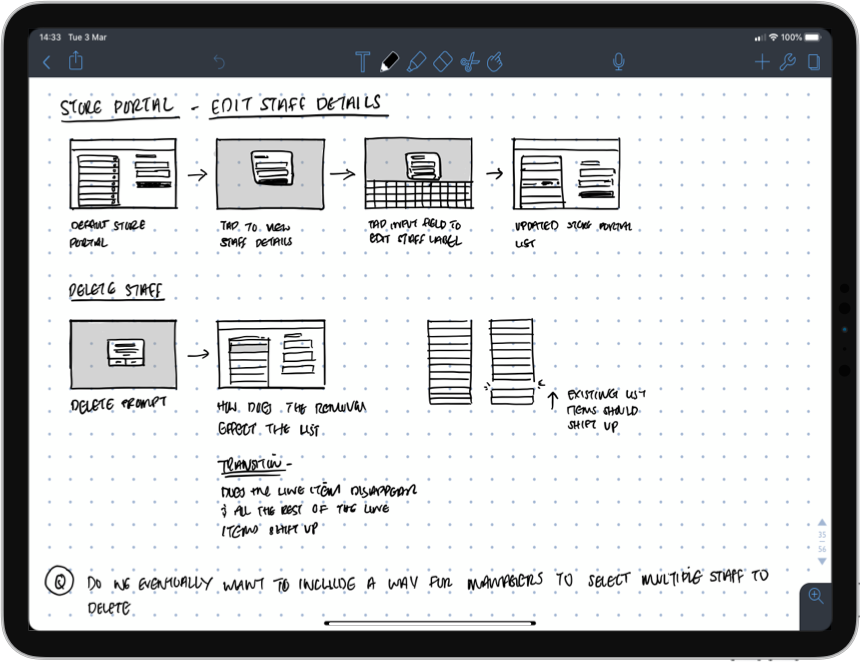Jump to next page with down arrow

coord(822,561)
